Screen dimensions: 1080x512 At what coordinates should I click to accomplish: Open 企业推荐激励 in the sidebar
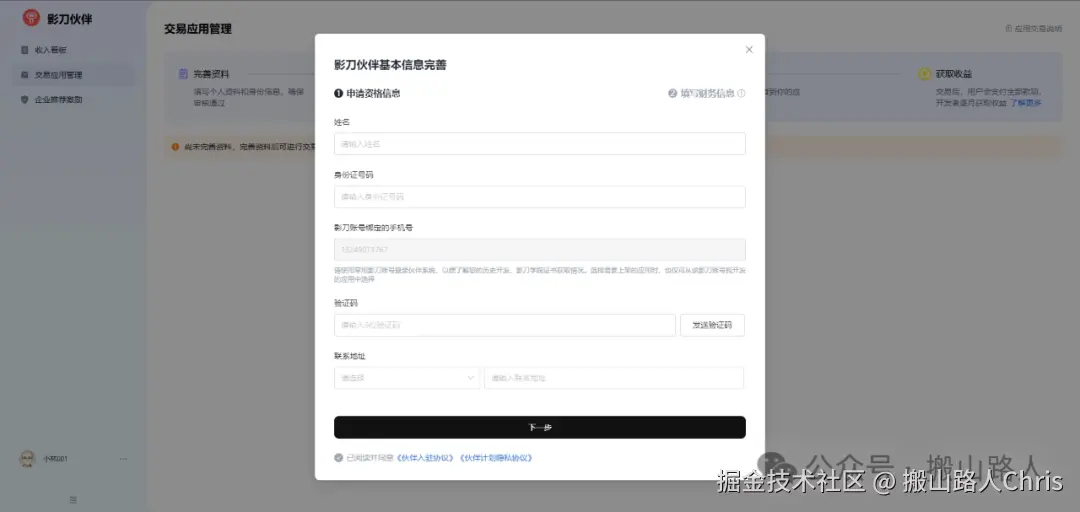coord(74,99)
